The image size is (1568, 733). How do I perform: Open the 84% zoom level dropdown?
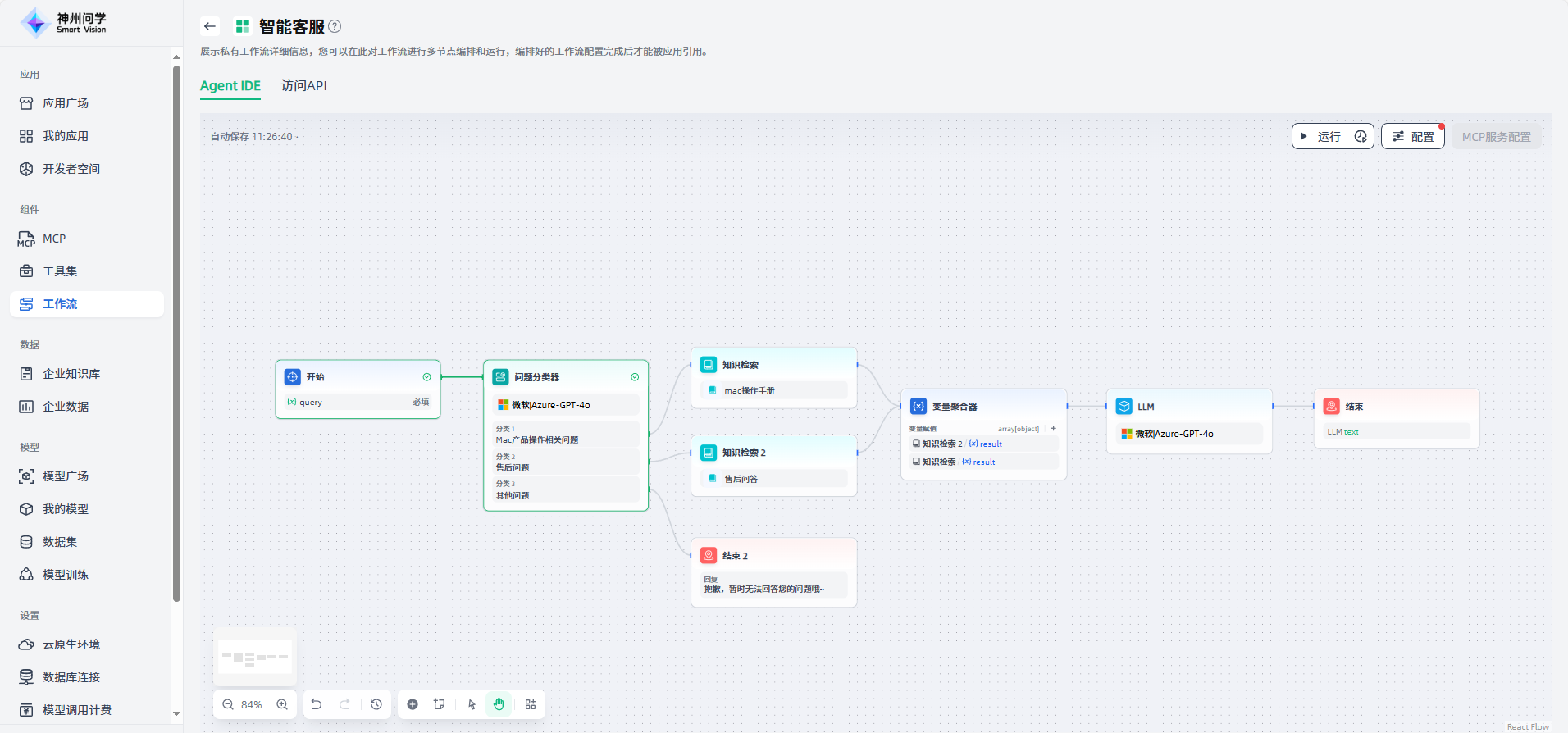252,704
